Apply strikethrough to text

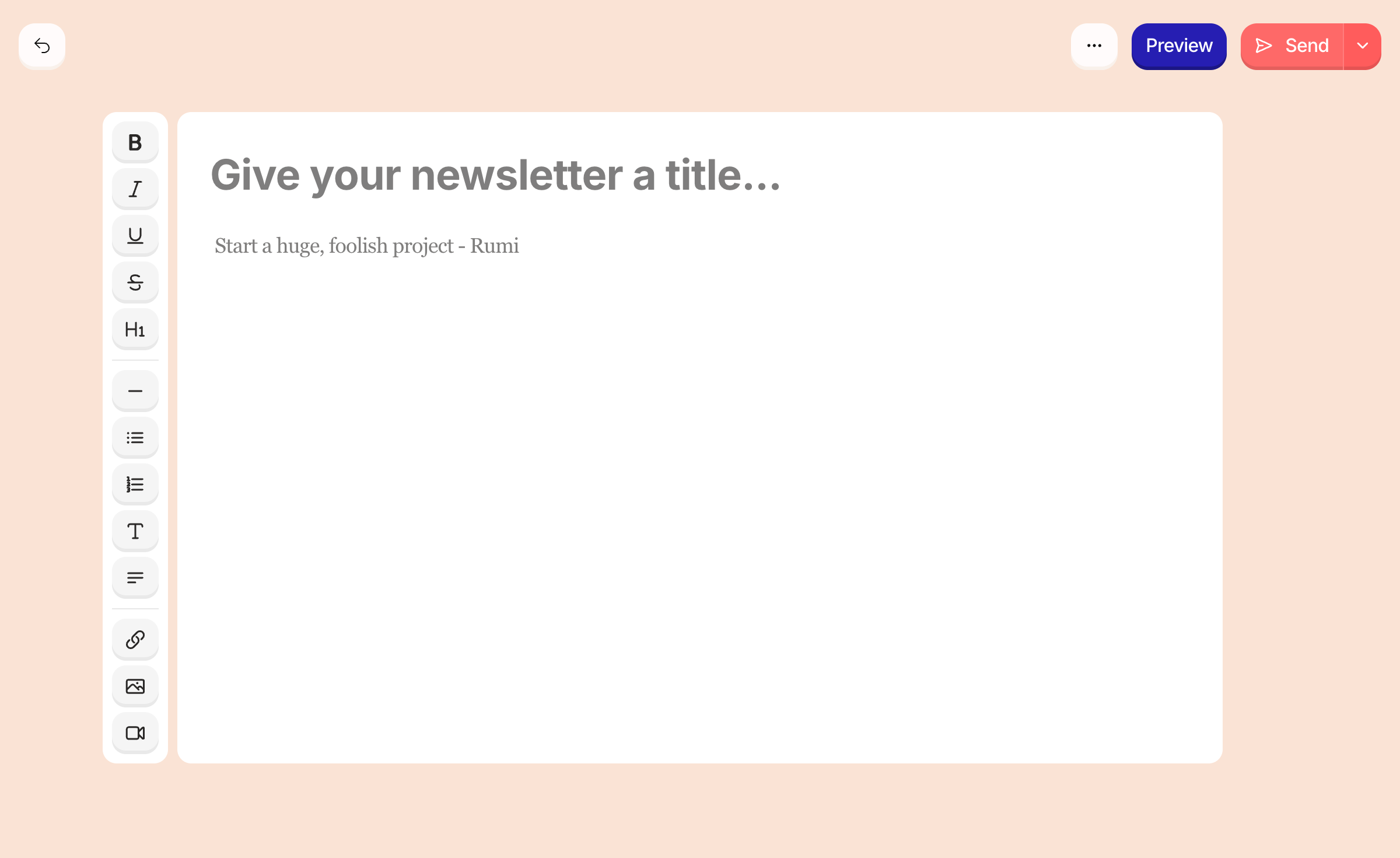tap(135, 282)
